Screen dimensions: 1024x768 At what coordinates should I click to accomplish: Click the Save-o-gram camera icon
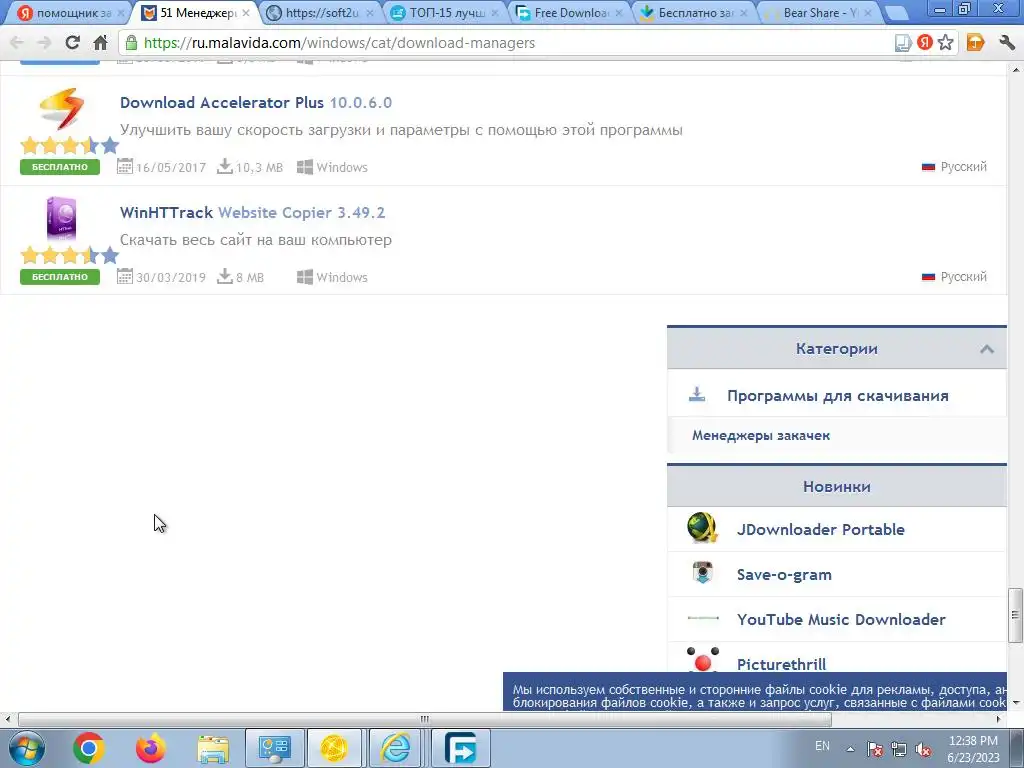click(x=703, y=573)
